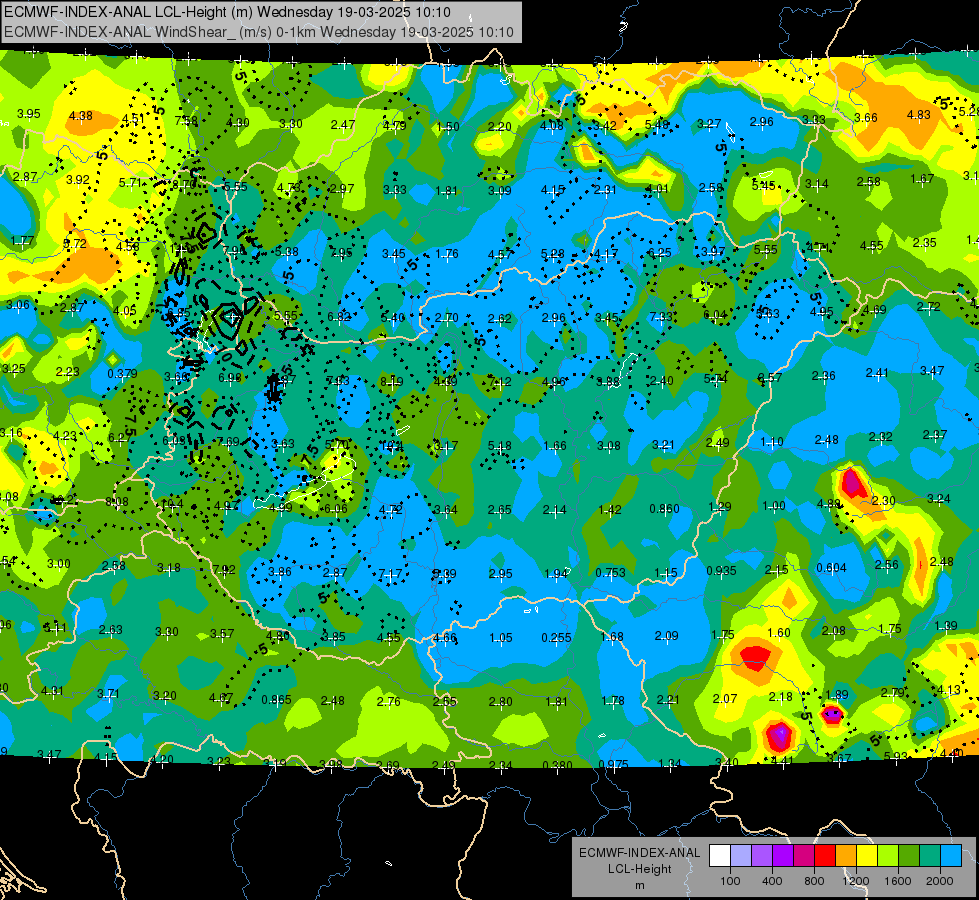The height and width of the screenshot is (900, 979).
Task: Click the wind shear value 1.10
Action: (x=772, y=442)
